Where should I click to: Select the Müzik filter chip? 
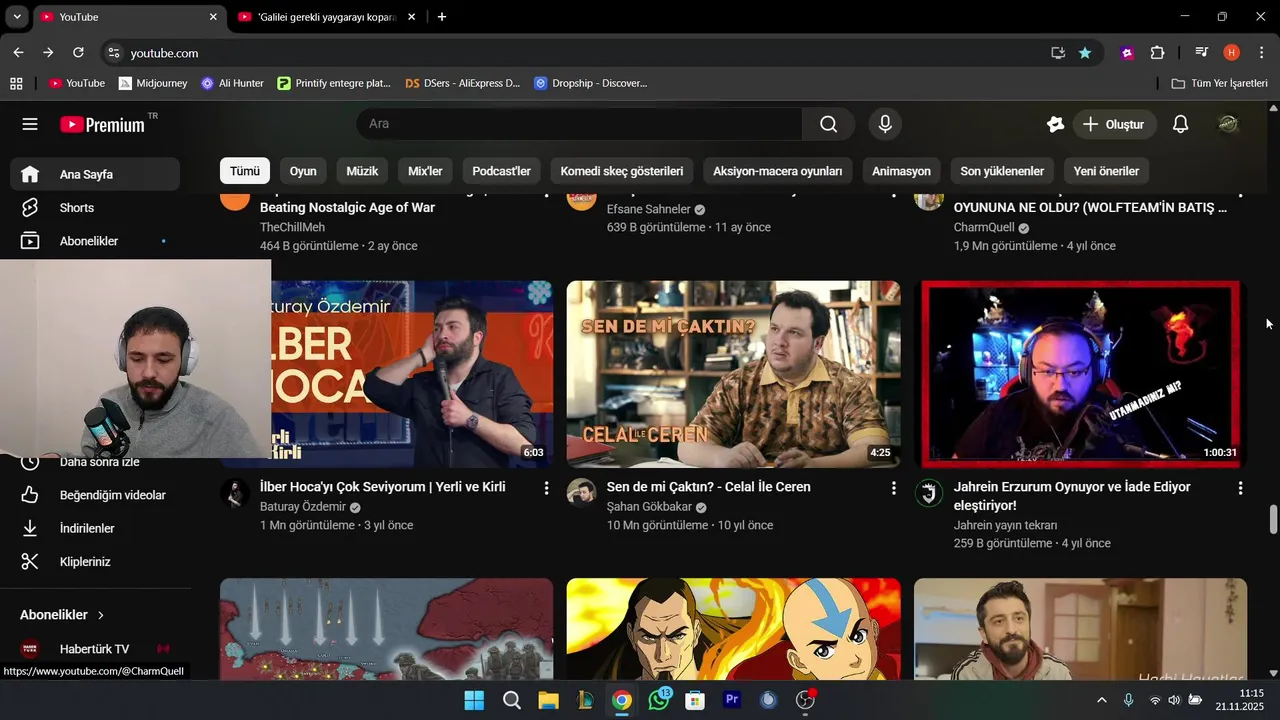[362, 171]
